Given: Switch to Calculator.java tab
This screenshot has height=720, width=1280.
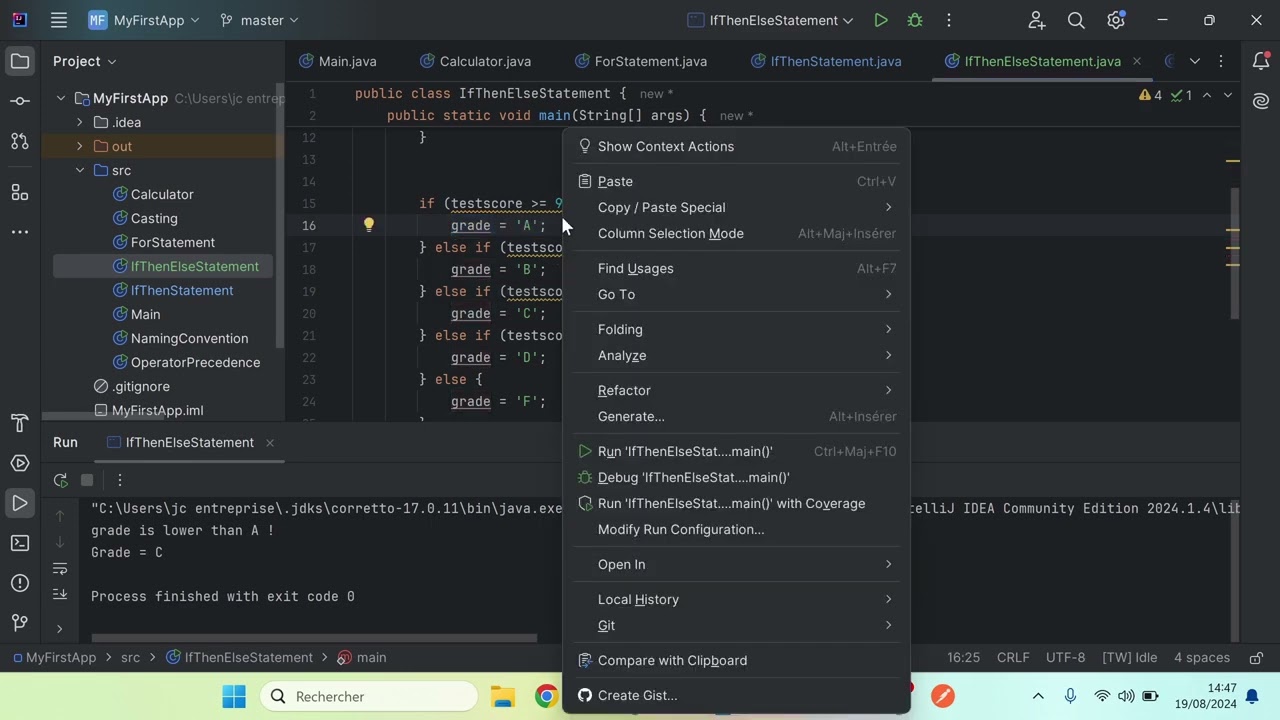Looking at the screenshot, I should pos(475,61).
